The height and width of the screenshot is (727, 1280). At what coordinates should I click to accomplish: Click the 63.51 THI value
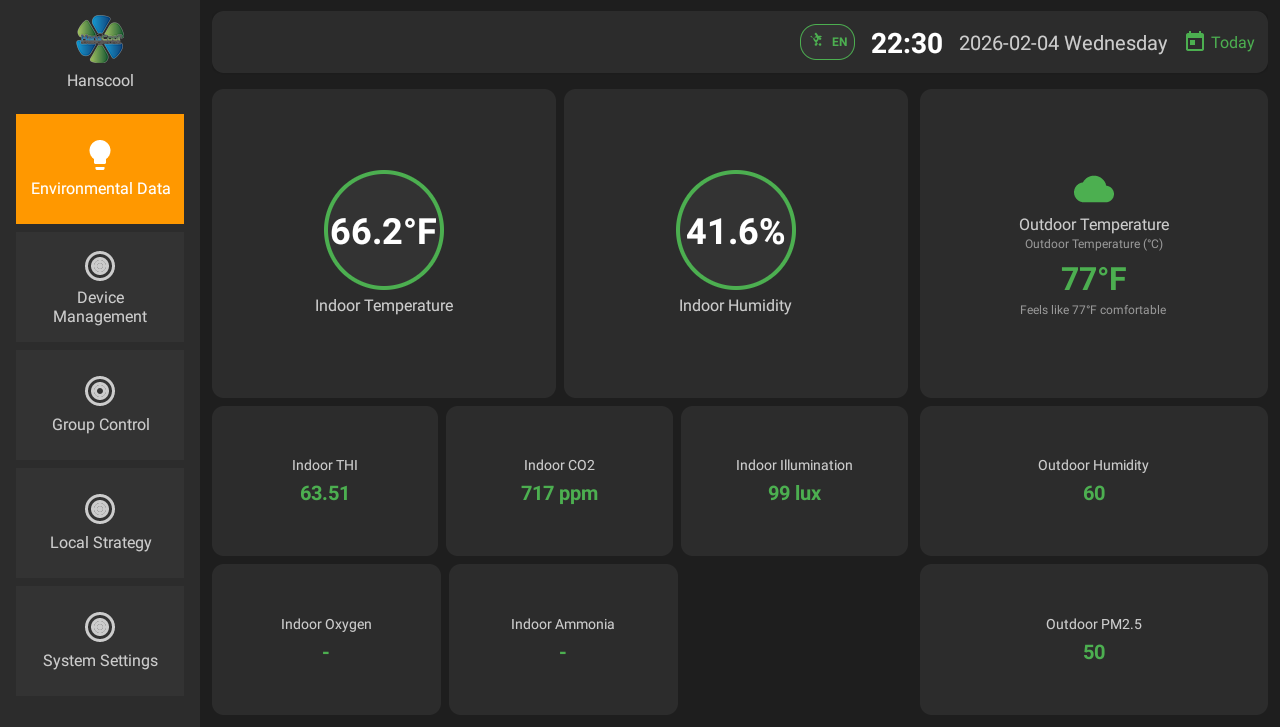coord(325,493)
